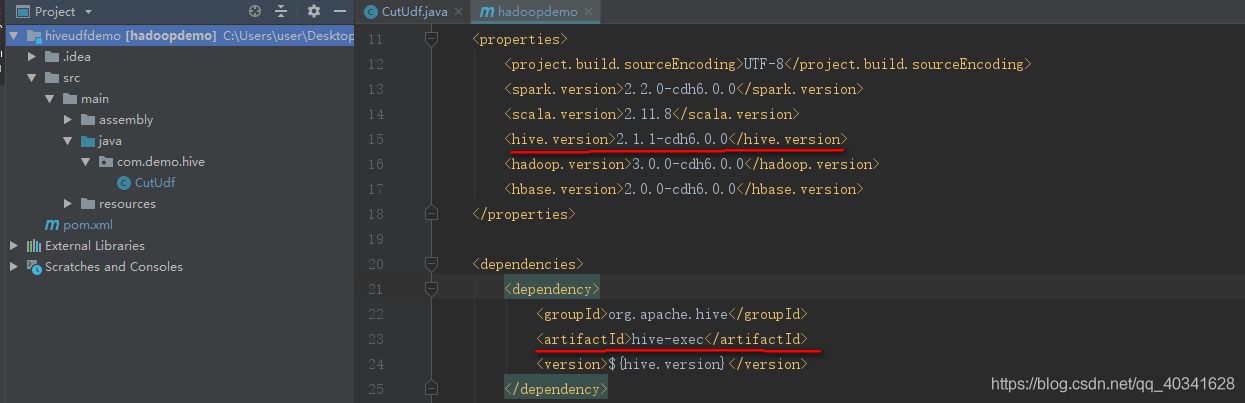
Task: Open the Project view dropdown
Action: pyautogui.click(x=89, y=12)
